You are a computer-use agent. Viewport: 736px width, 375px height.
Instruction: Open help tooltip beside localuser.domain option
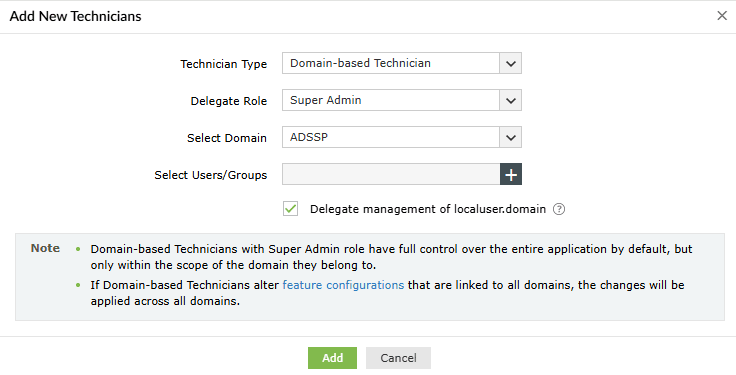tap(559, 209)
